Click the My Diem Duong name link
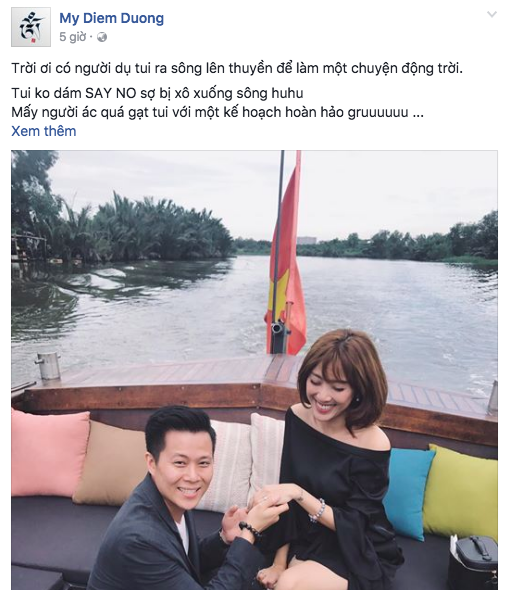506x590 pixels. 112,18
